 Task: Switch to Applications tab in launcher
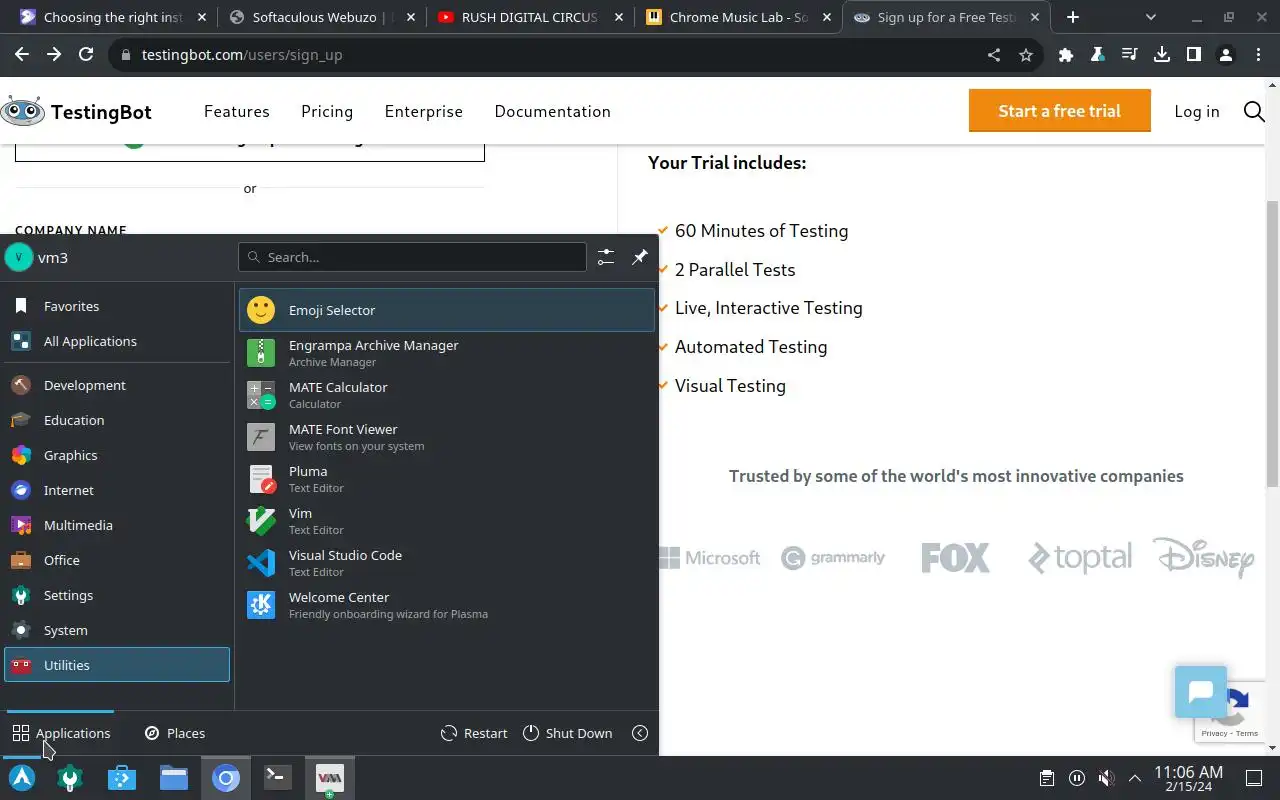61,733
